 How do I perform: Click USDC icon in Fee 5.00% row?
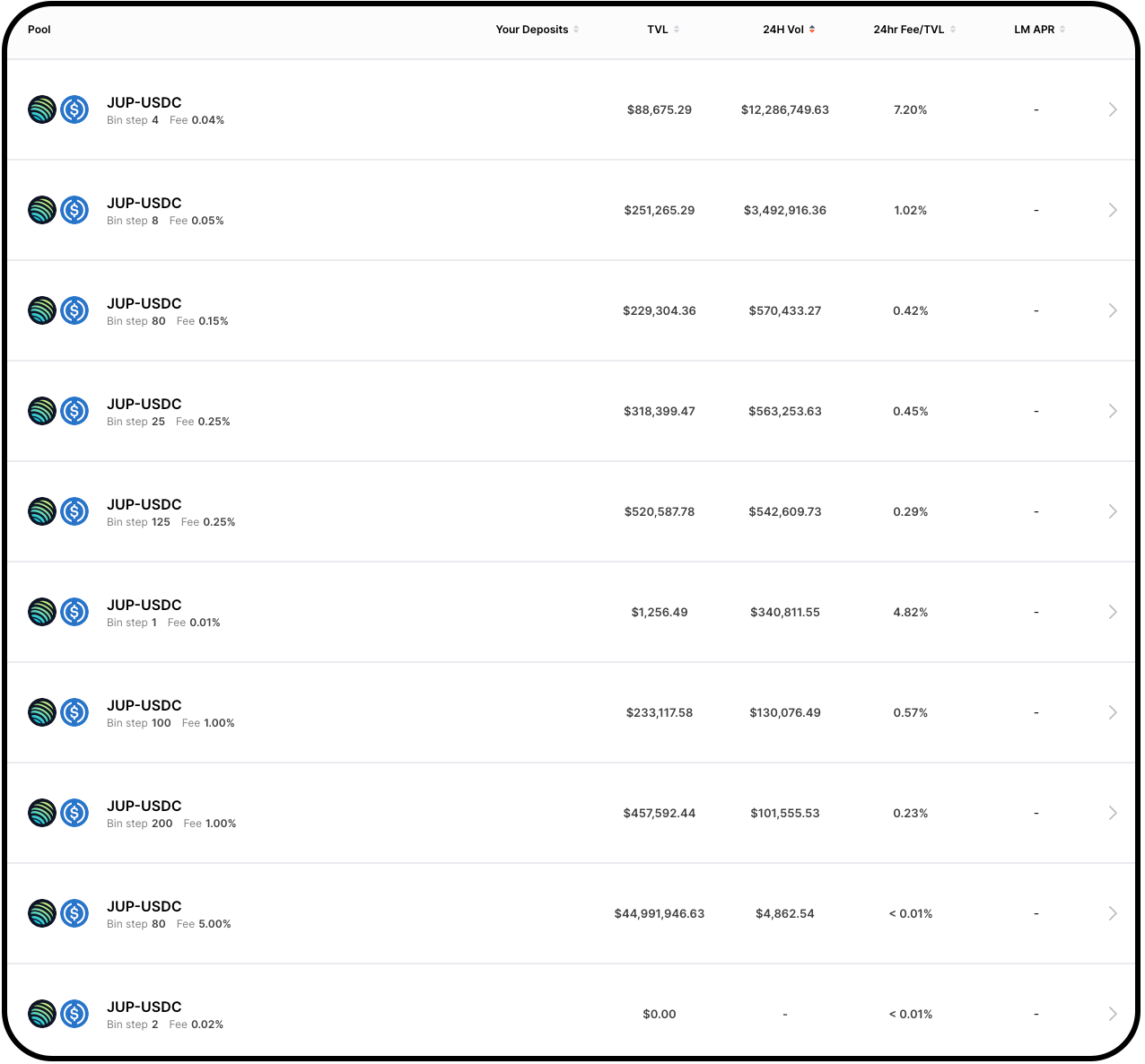(74, 913)
